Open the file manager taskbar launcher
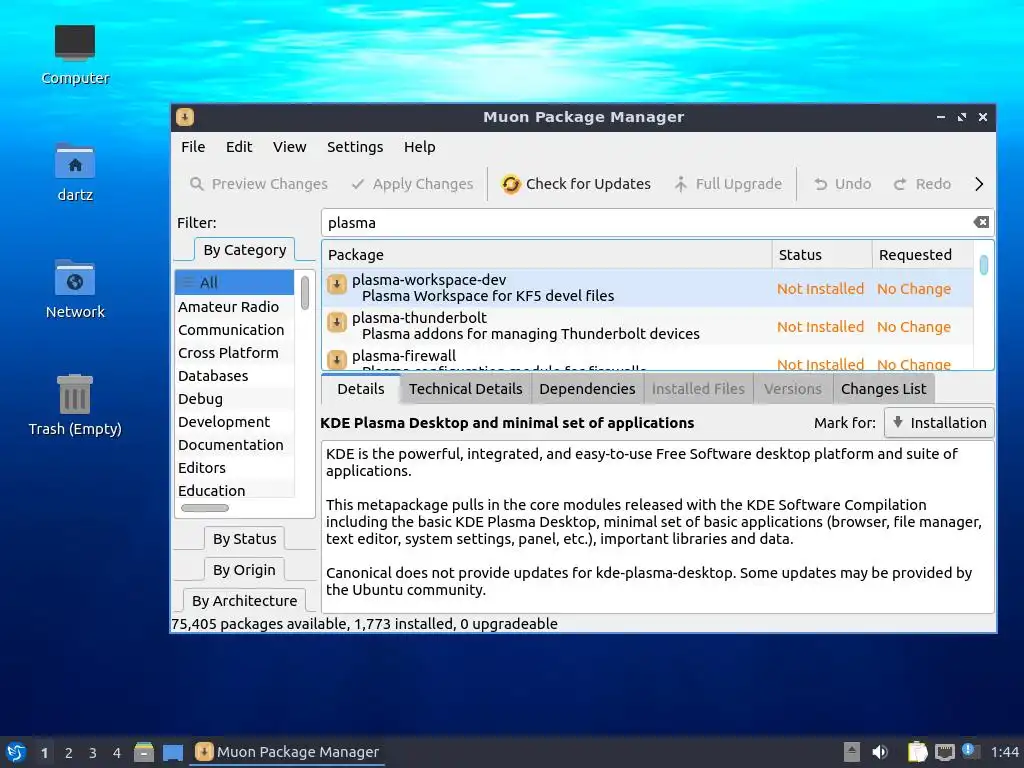1024x768 pixels. [x=144, y=752]
